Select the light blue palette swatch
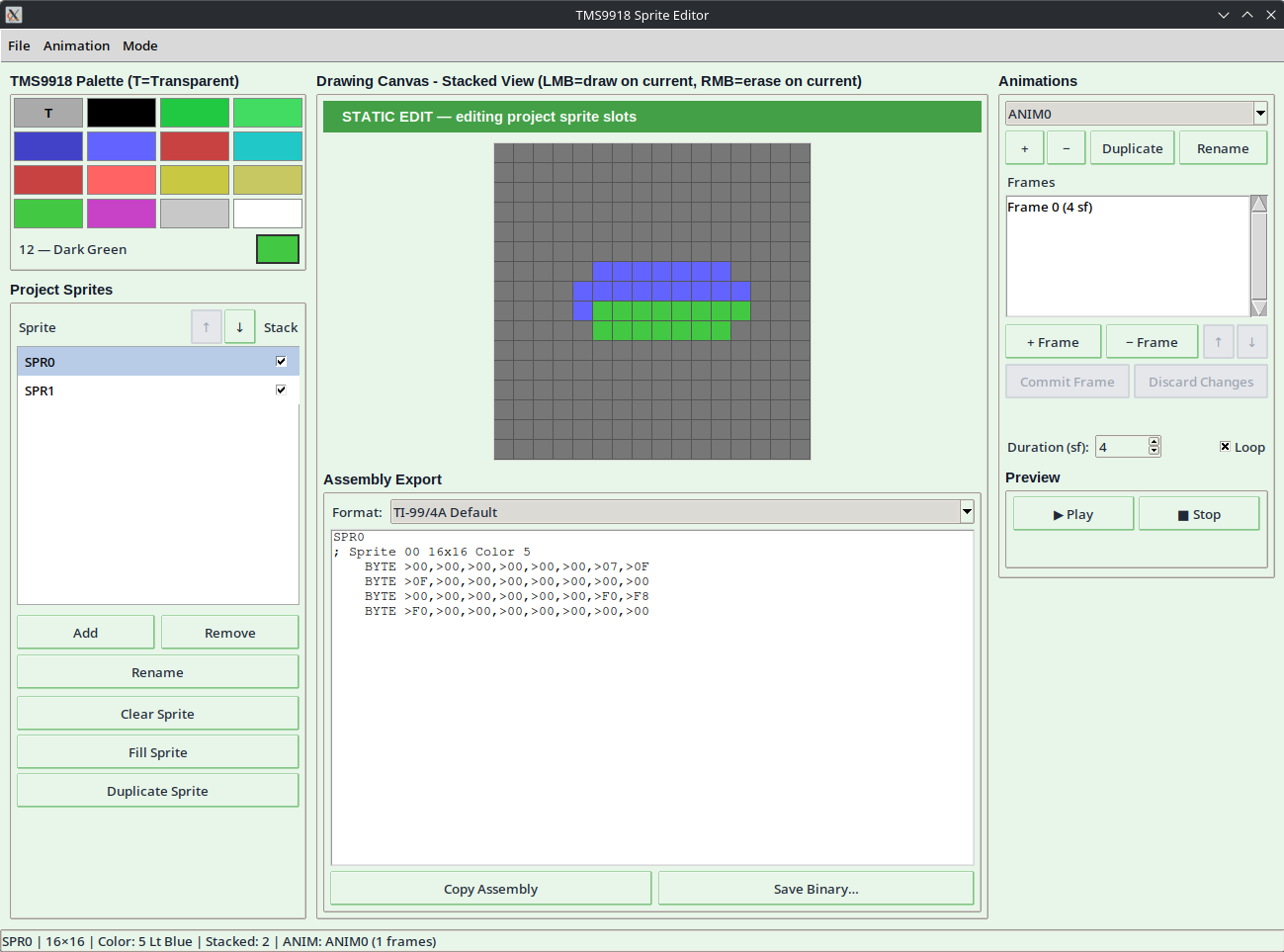Screen dimensions: 1284x952 click(x=122, y=146)
